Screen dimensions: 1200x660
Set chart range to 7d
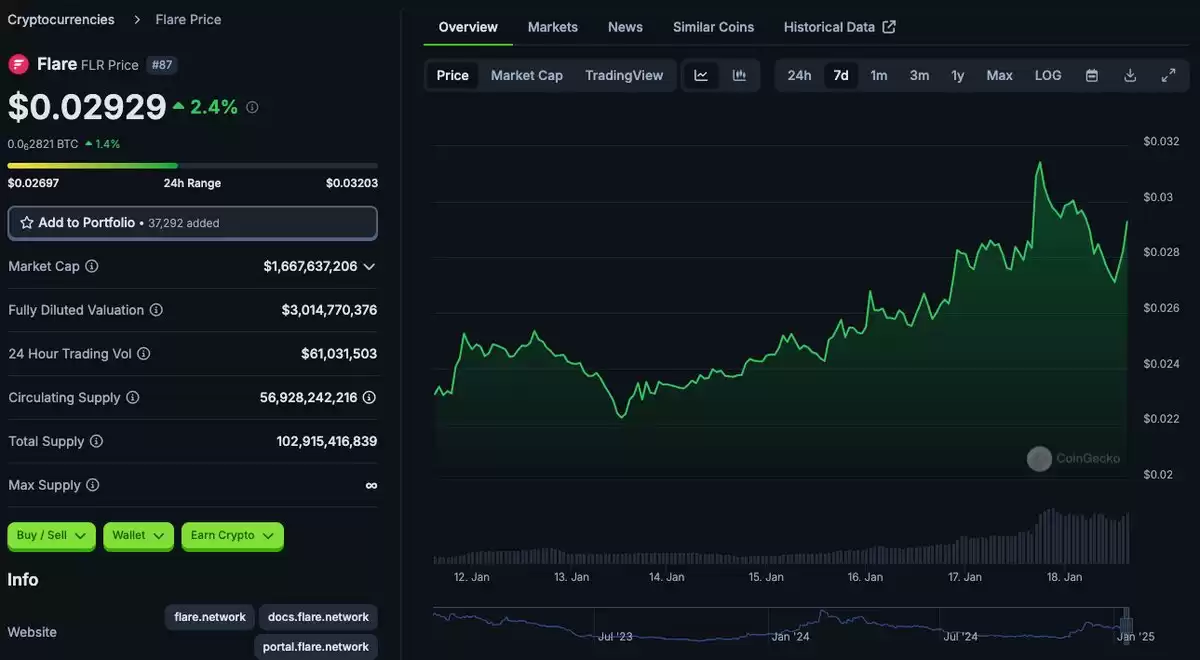841,75
